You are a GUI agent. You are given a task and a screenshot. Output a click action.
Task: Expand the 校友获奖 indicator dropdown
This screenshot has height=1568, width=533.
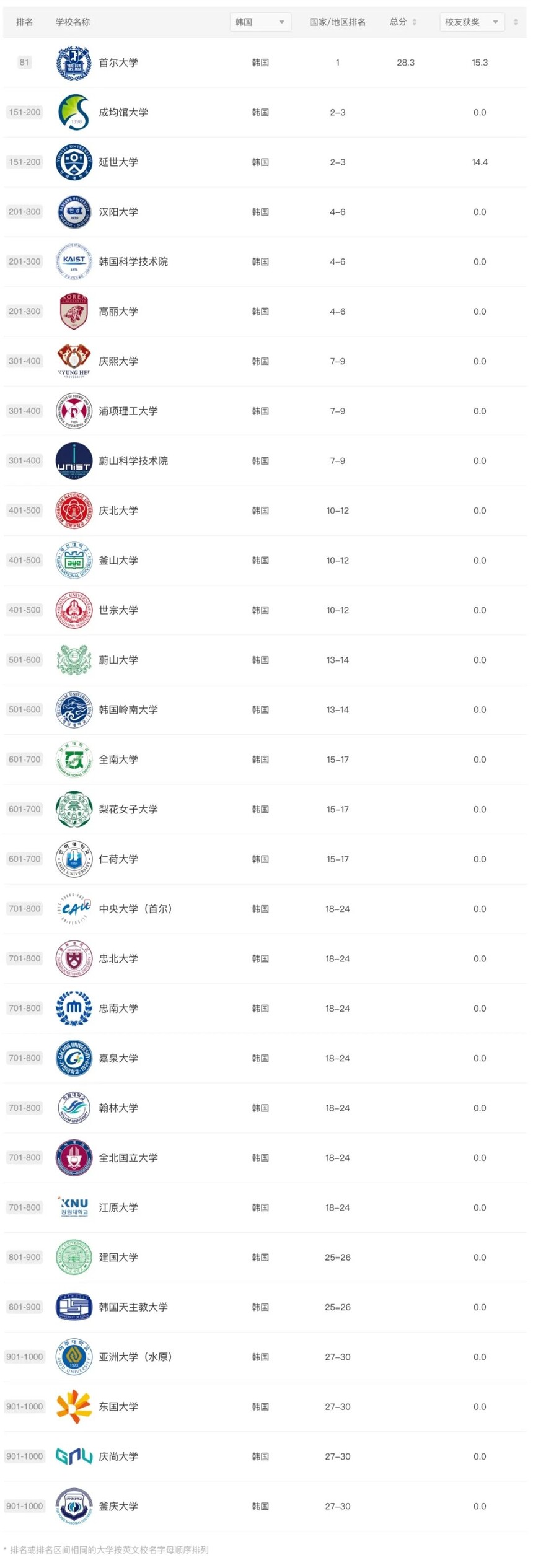point(472,22)
